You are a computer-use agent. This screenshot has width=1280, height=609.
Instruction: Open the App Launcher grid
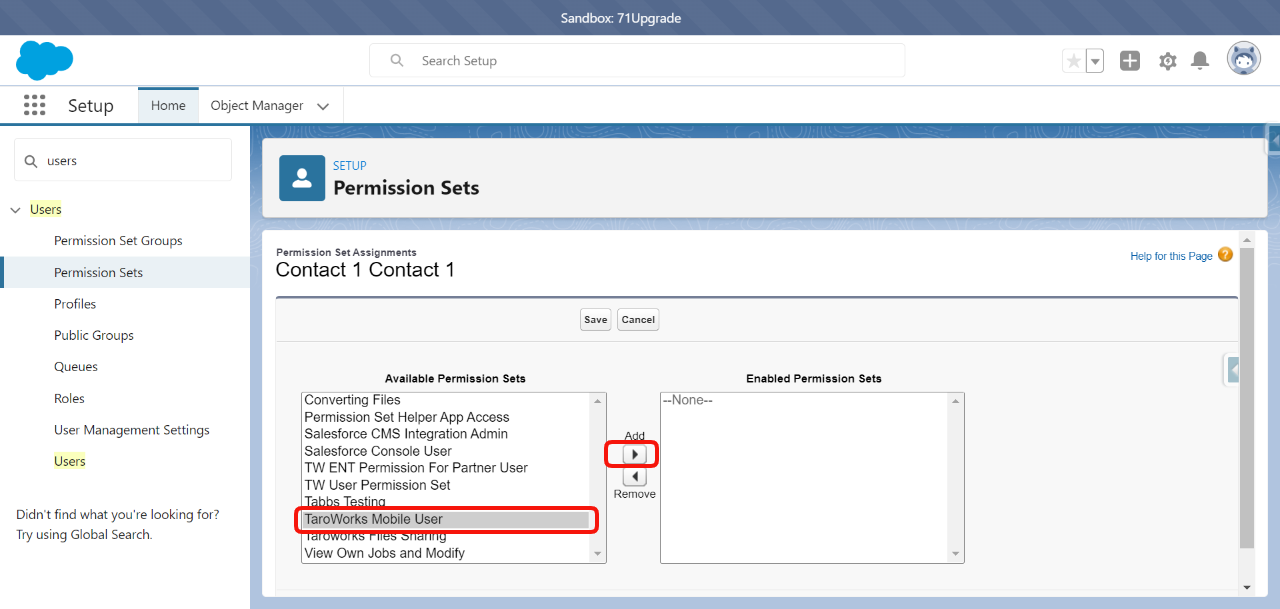(35, 105)
